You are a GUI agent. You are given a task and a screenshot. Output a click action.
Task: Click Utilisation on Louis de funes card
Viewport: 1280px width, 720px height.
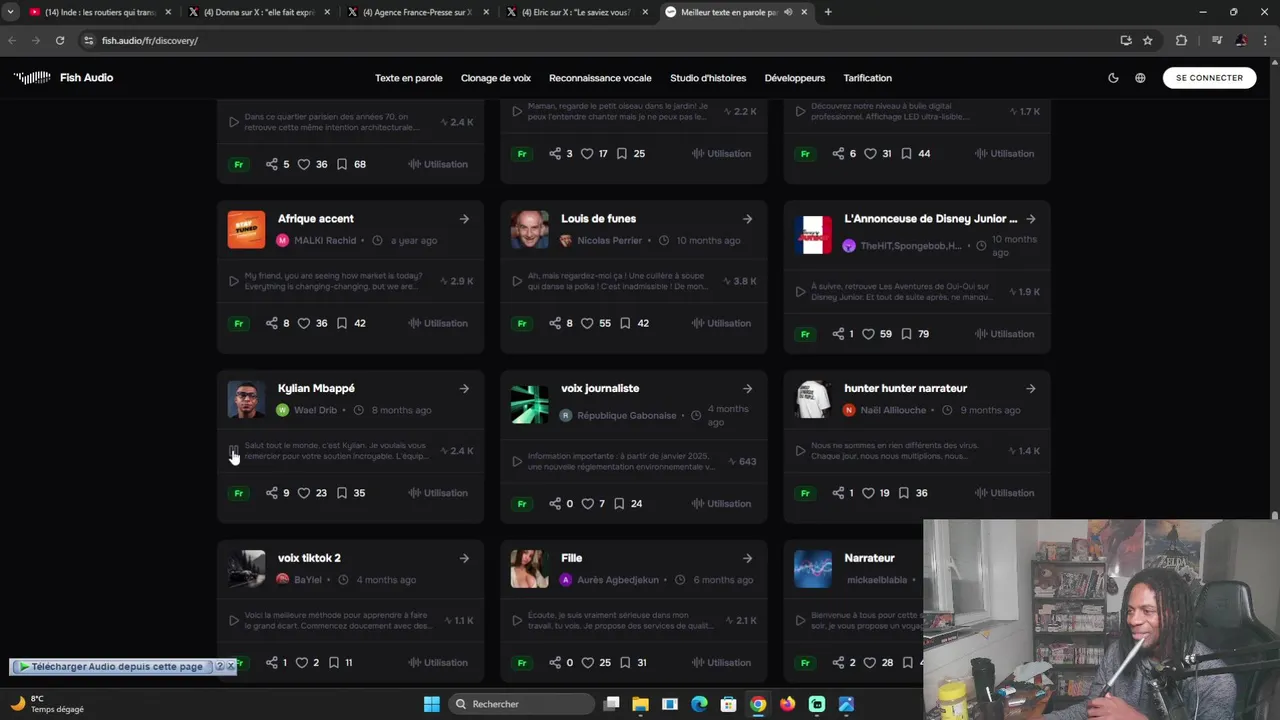click(721, 323)
